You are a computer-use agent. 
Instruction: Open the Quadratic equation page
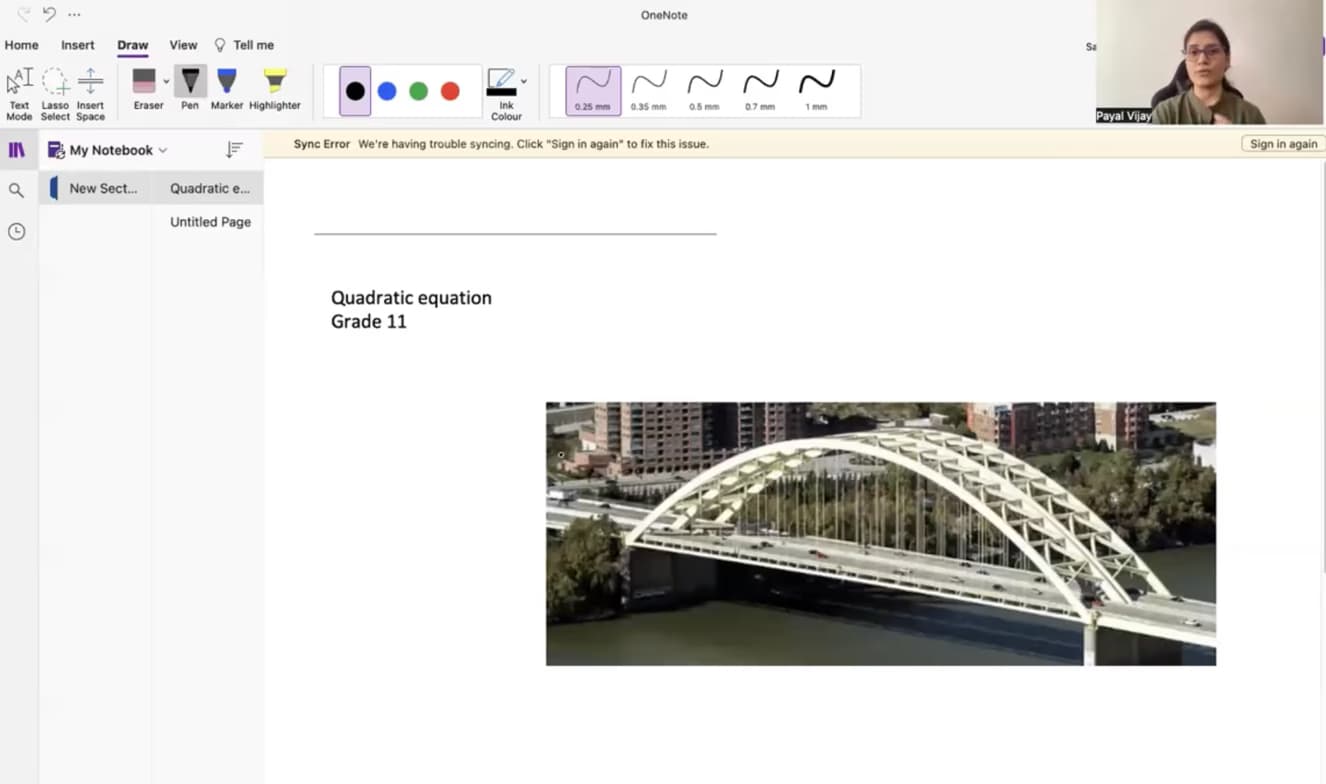coord(209,188)
